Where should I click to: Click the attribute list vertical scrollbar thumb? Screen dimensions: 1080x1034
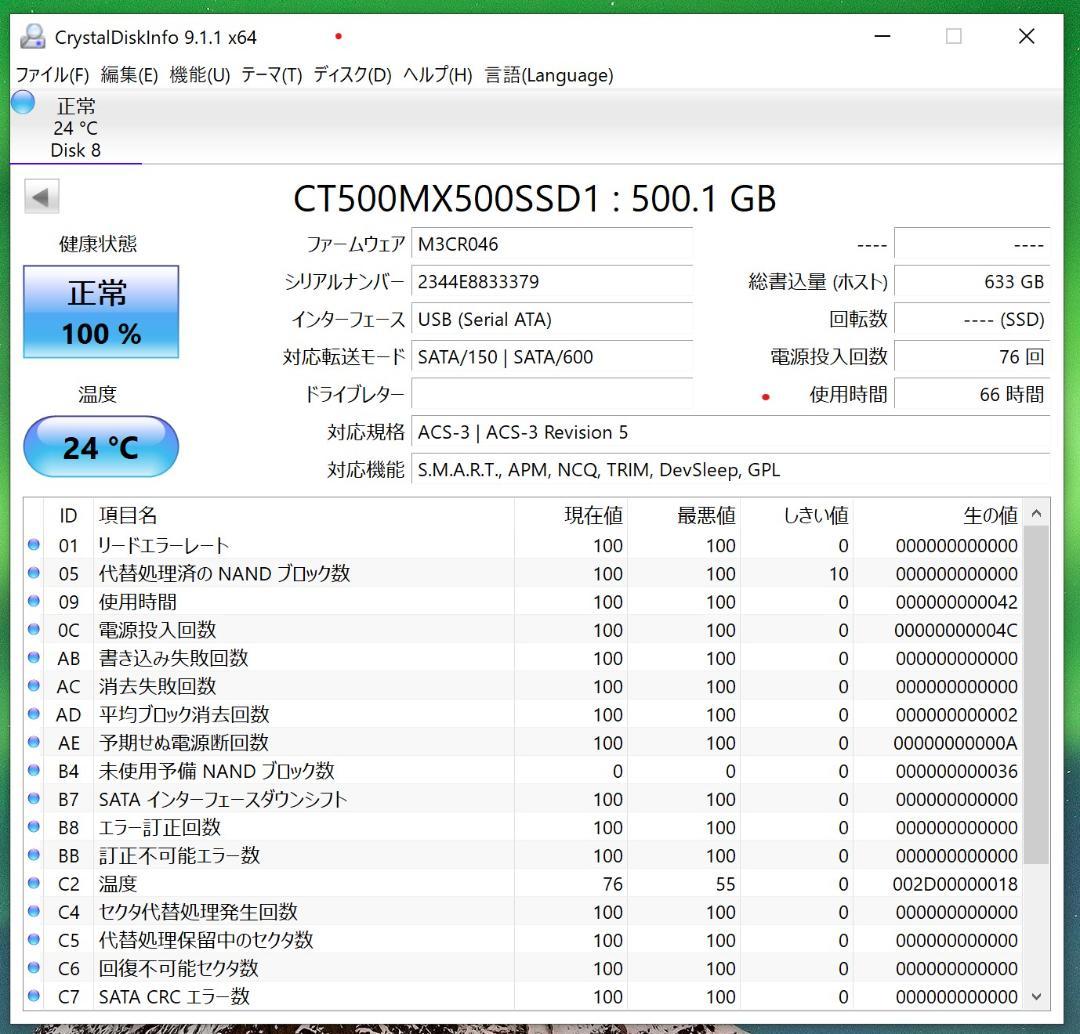click(x=1037, y=695)
